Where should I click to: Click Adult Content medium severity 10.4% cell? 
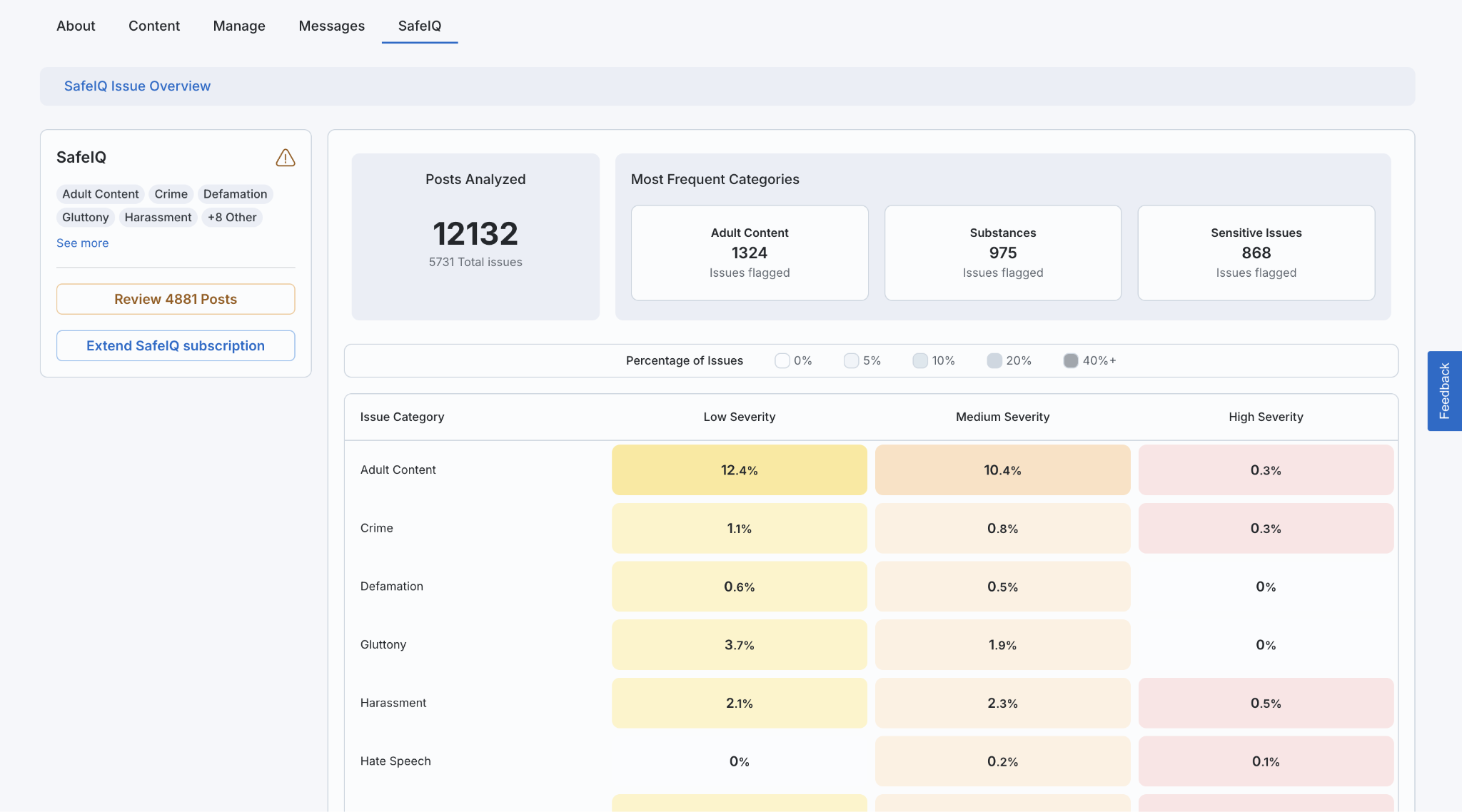[x=1003, y=470]
